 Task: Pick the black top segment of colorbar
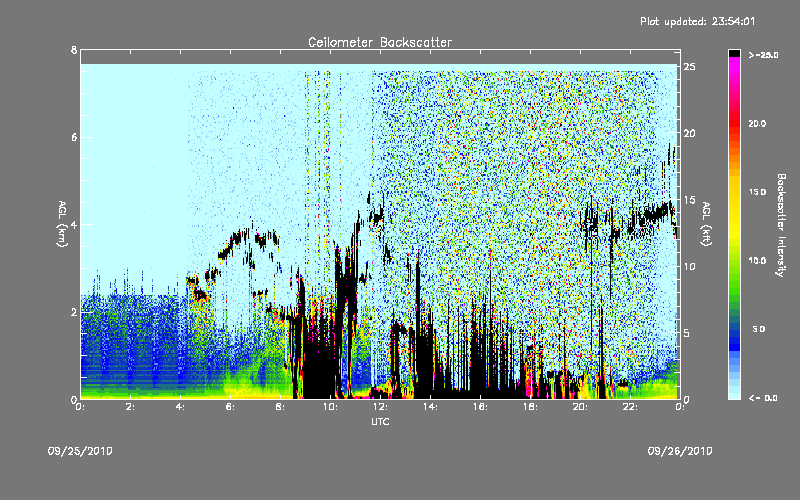click(x=734, y=53)
